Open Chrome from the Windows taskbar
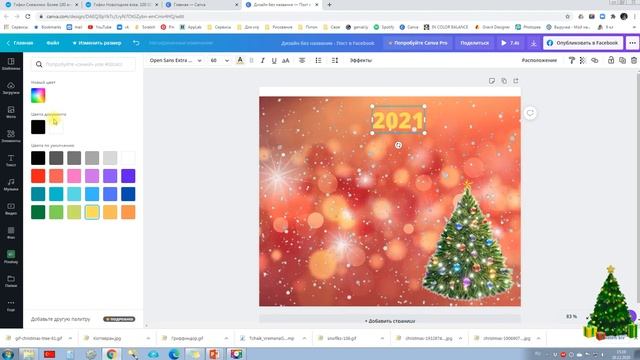Screen dimensions: 640x360 pos(111,354)
